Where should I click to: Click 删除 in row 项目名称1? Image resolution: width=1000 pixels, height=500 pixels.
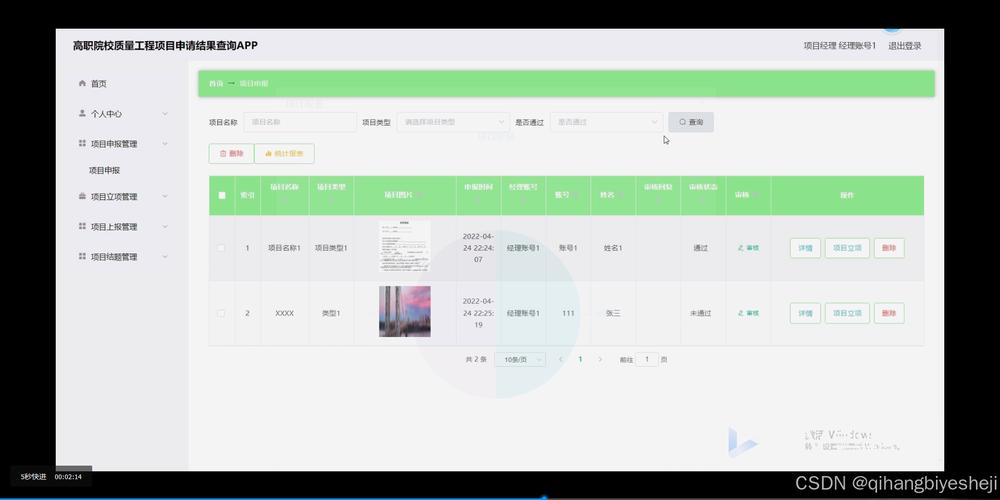889,248
